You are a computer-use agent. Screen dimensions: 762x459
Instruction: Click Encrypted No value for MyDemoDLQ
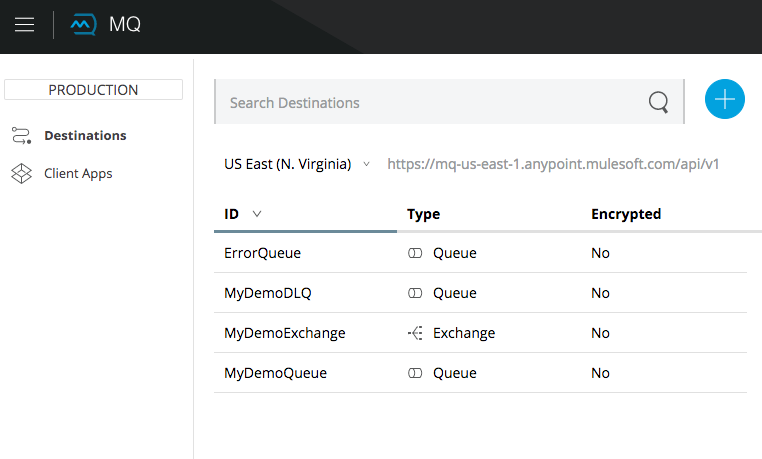coord(600,293)
